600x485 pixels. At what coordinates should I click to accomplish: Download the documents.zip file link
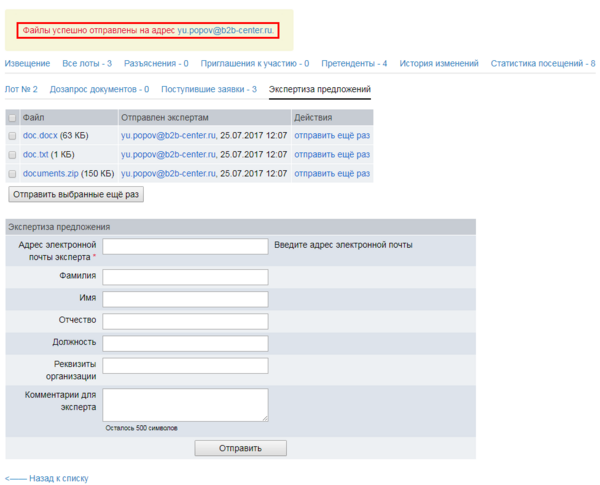coord(50,174)
